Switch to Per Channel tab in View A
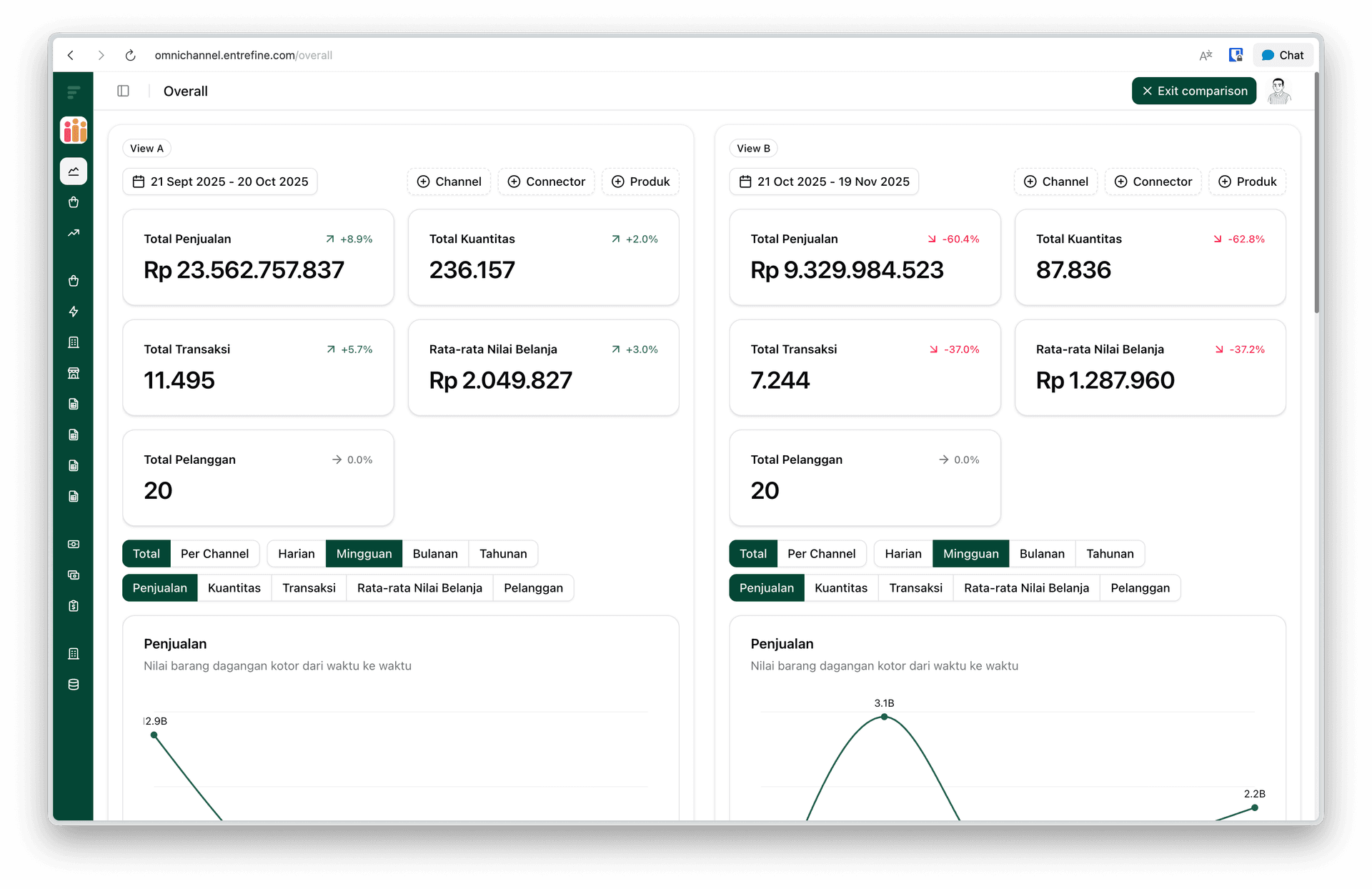The width and height of the screenshot is (1372, 889). click(215, 553)
